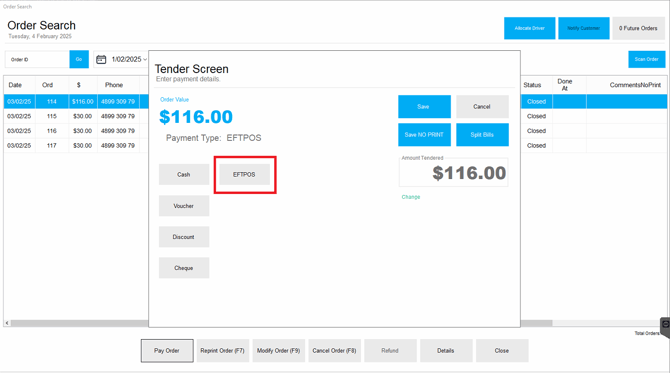Select Cash payment type
Screen dimensions: 670x373
(x=184, y=174)
